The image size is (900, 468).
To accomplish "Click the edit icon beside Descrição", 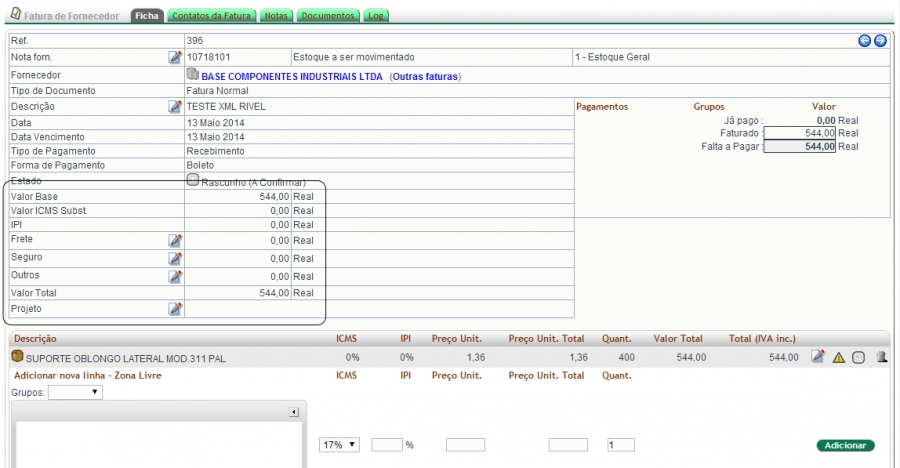I will 175,106.
